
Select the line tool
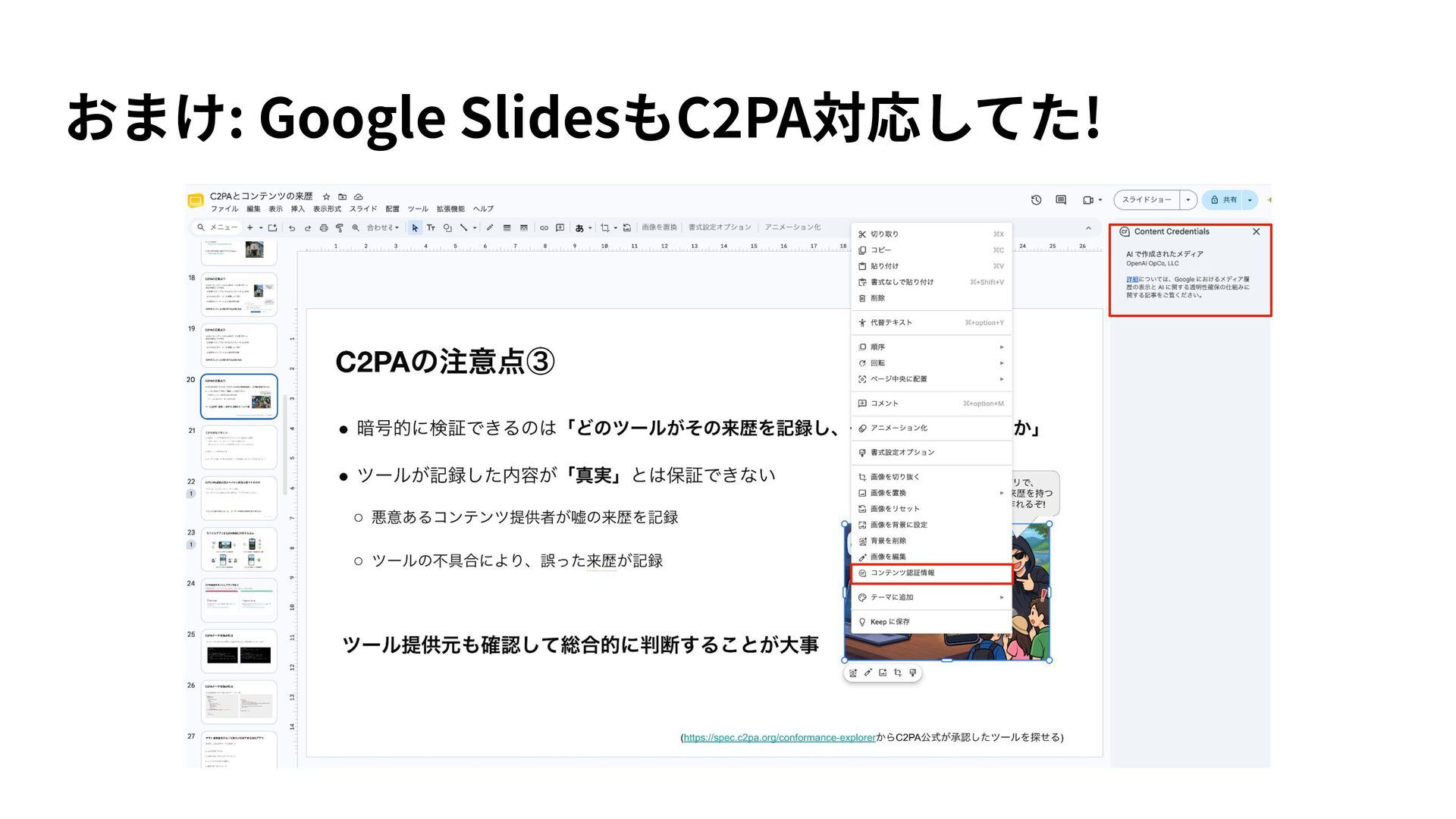(x=463, y=227)
